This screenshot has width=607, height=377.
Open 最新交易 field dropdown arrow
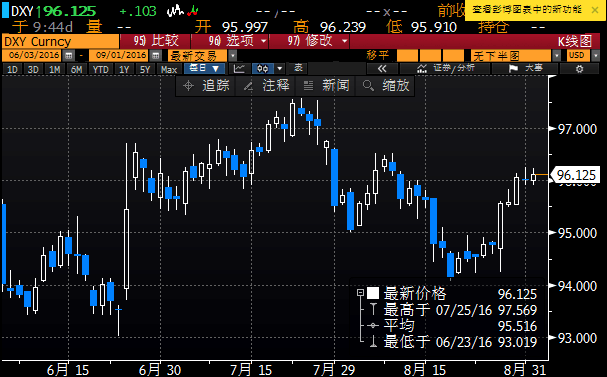(x=232, y=56)
